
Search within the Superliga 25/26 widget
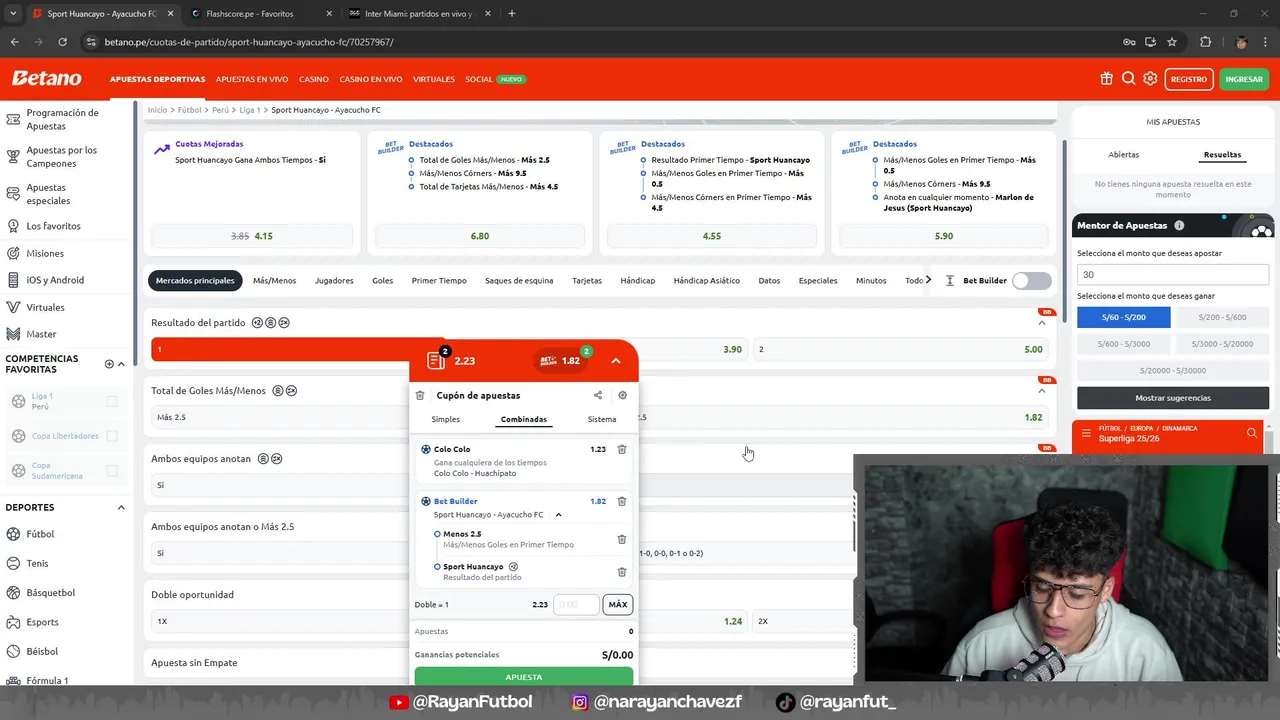[1251, 433]
